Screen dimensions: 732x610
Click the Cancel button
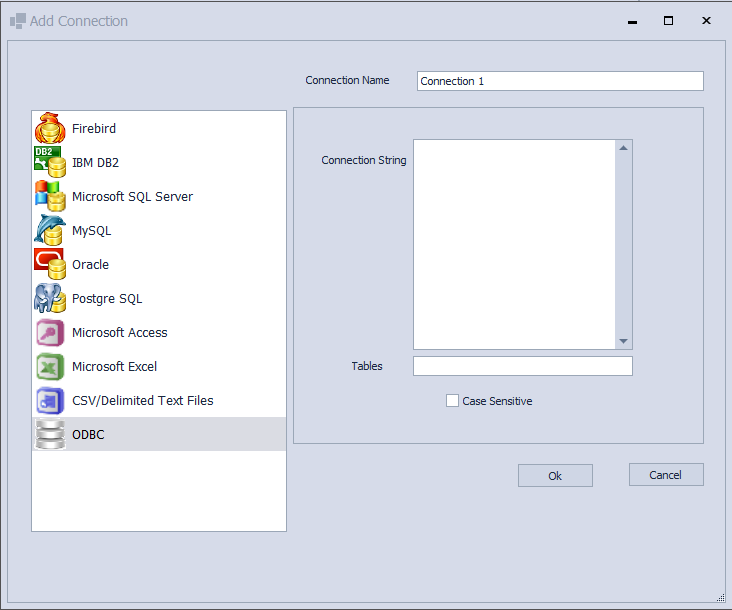(x=666, y=475)
